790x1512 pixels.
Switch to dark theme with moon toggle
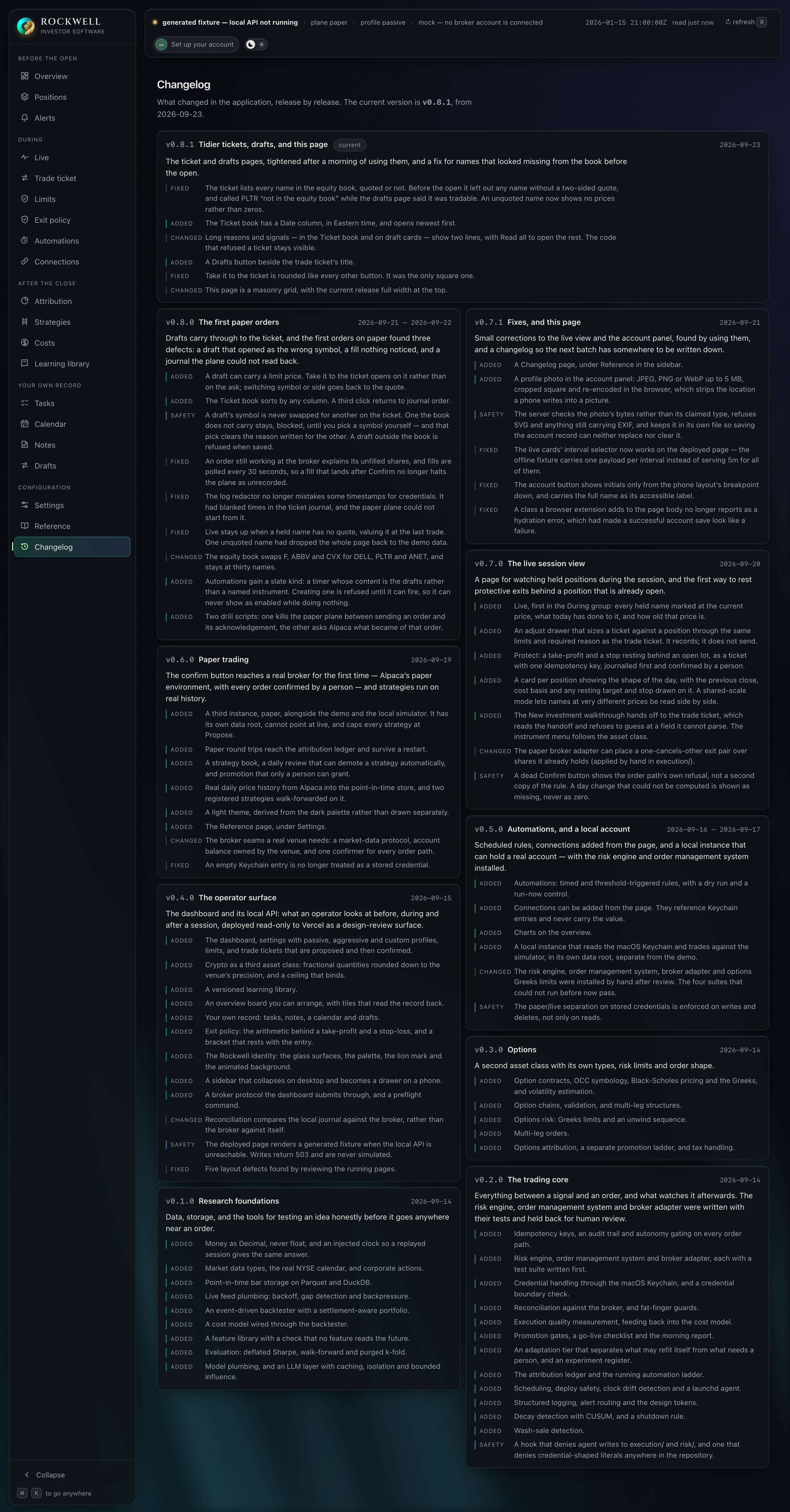251,45
